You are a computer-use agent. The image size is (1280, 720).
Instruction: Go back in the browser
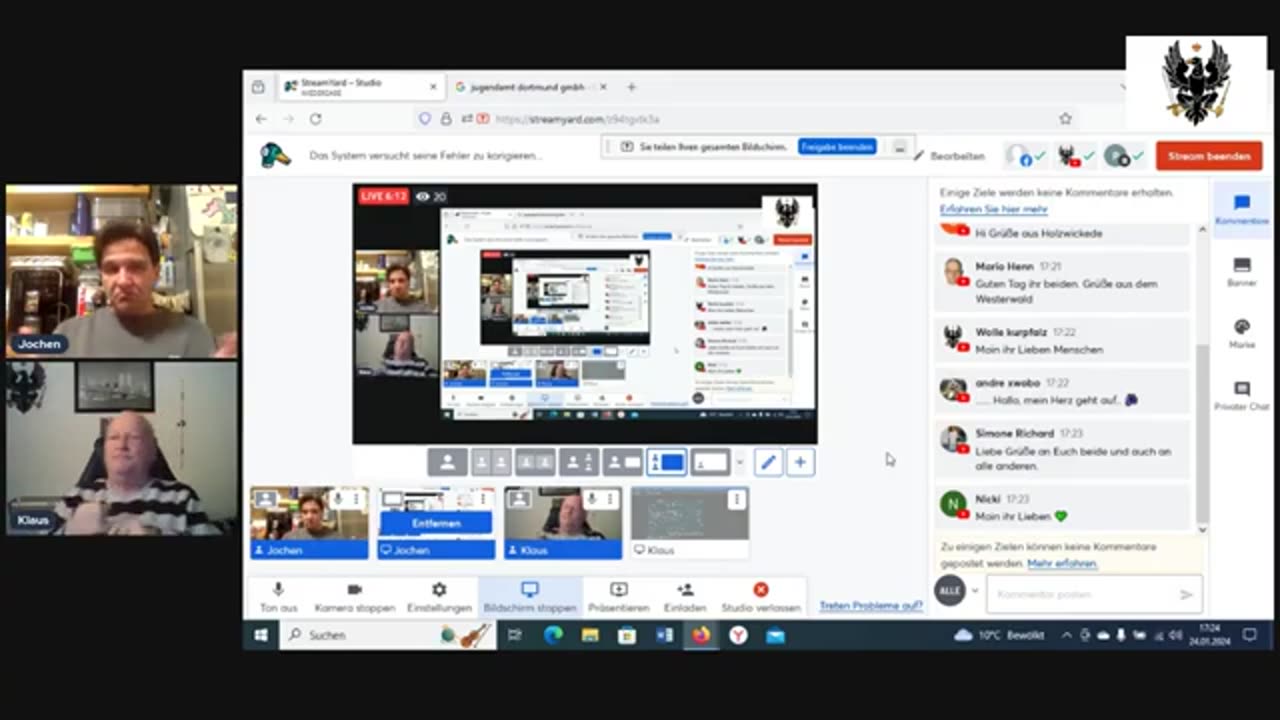click(x=261, y=118)
